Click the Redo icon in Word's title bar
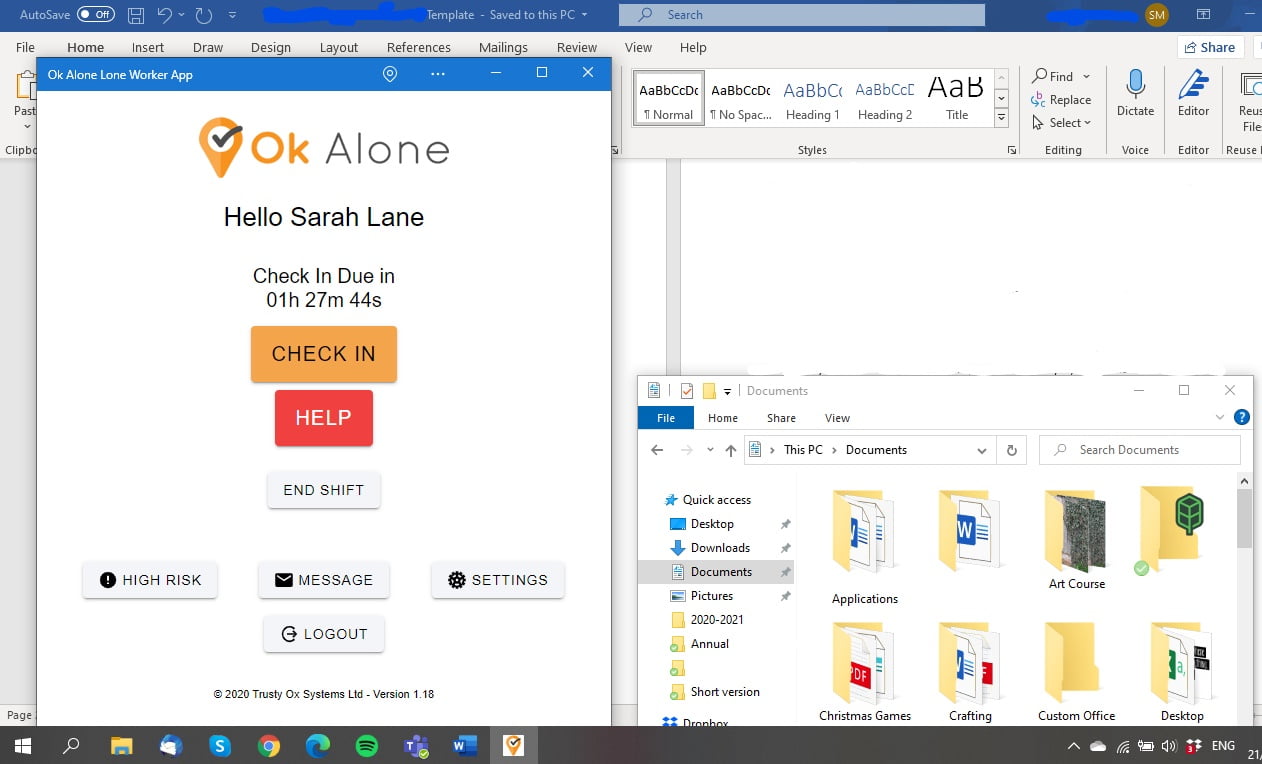Image resolution: width=1262 pixels, height=764 pixels. click(204, 15)
